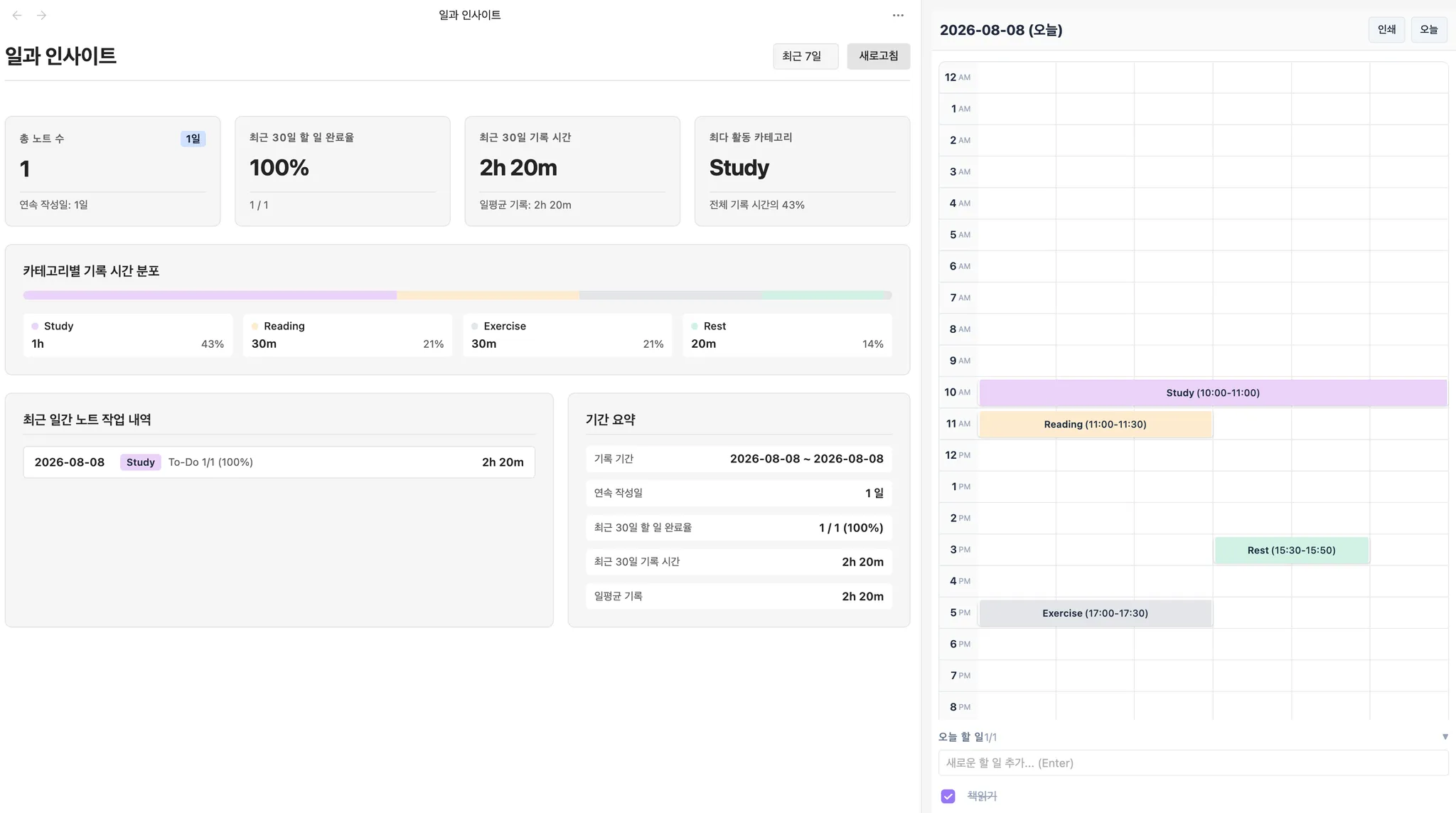Click the orange Reading segment of distribution bar

click(488, 295)
